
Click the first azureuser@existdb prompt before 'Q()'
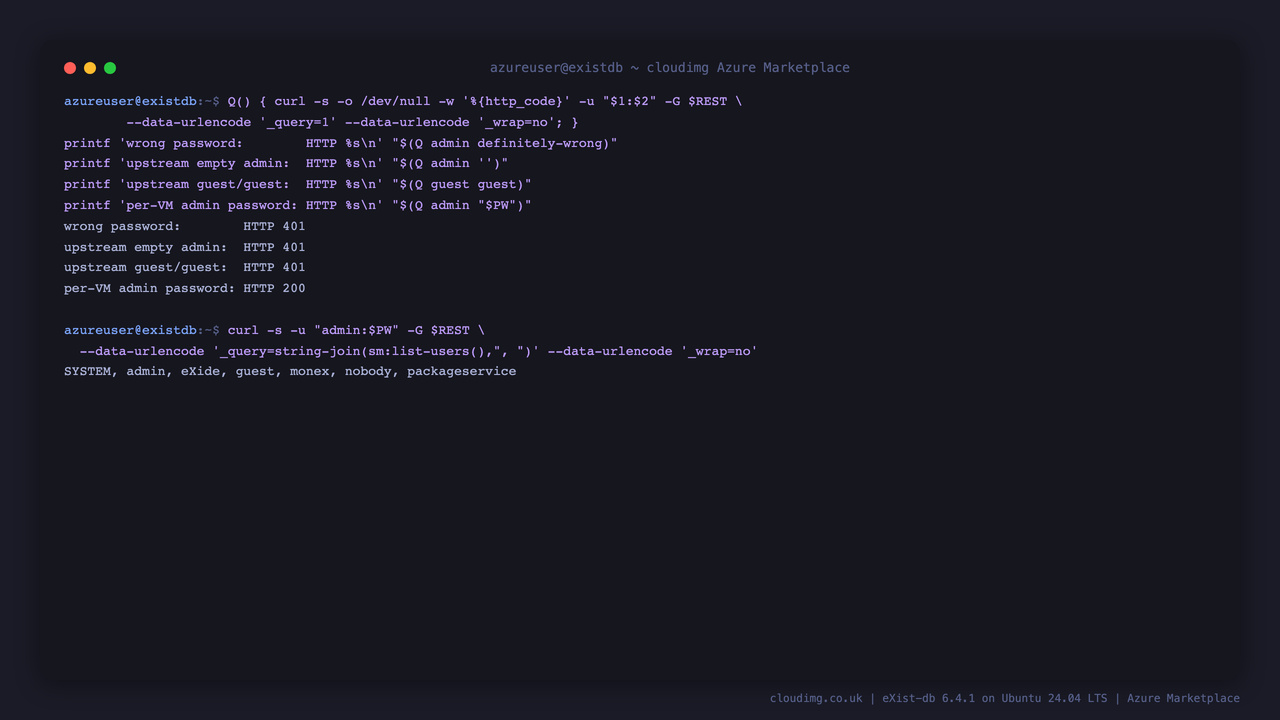[142, 101]
